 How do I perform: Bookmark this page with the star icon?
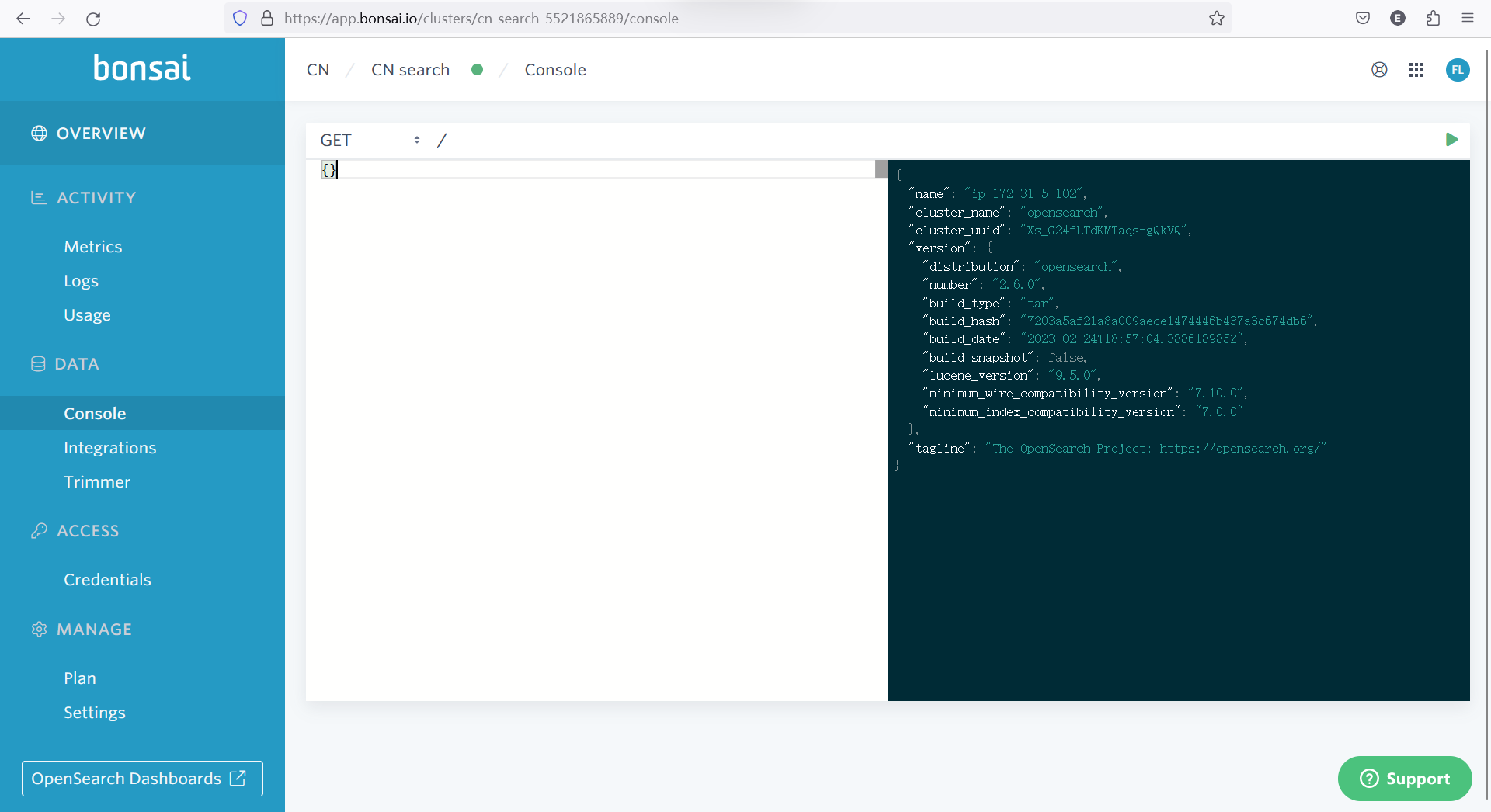pos(1216,19)
